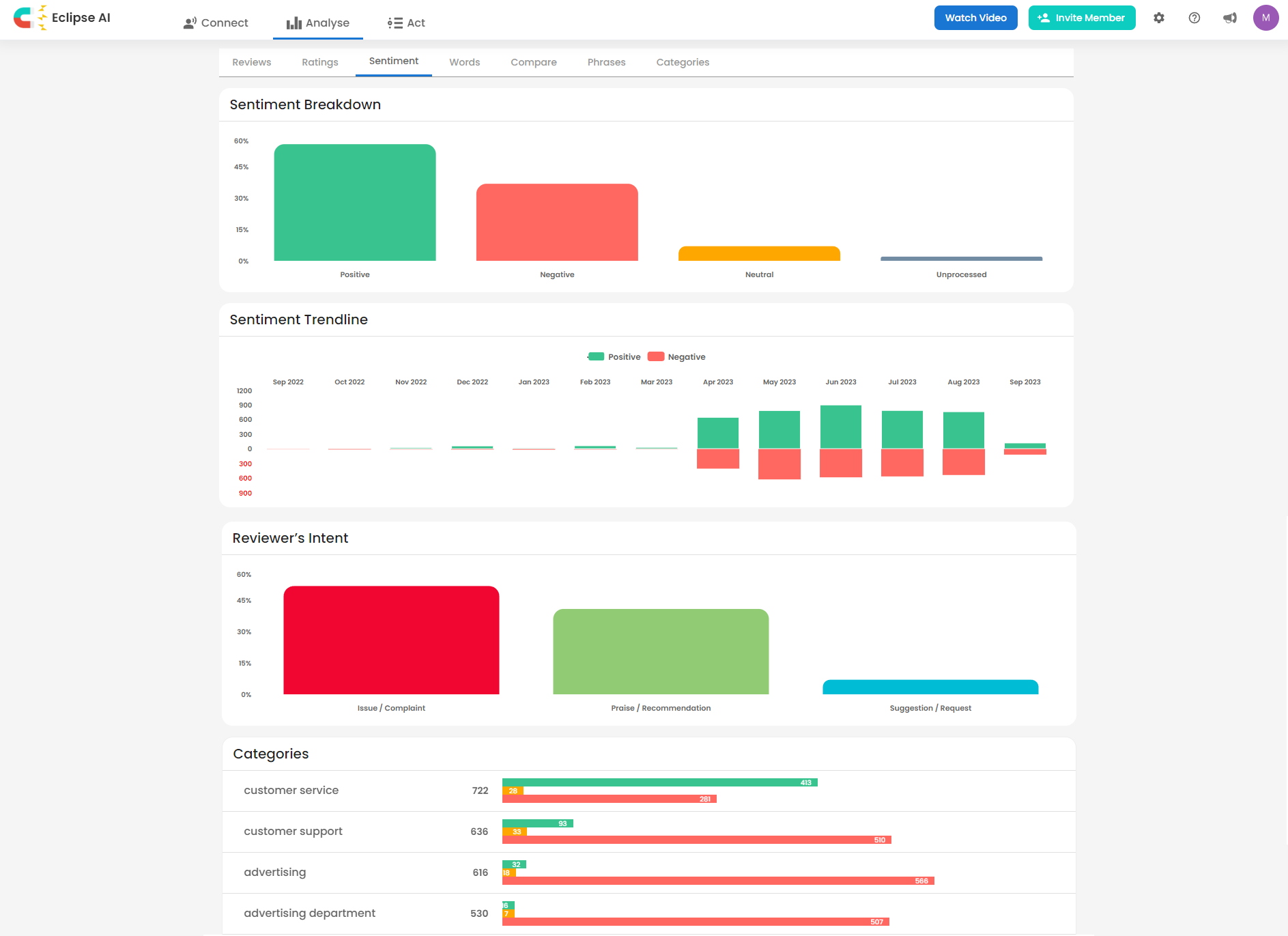This screenshot has width=1288, height=936.
Task: Open the customer service category row
Action: coord(649,791)
